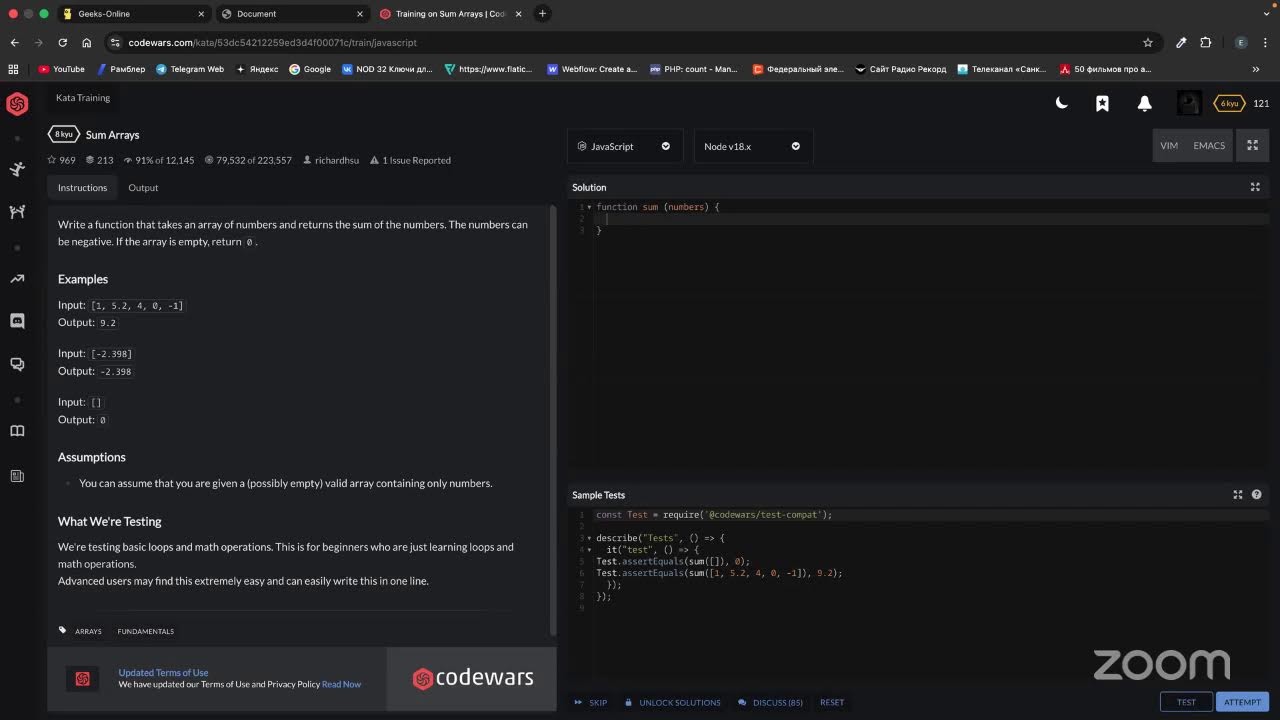Click the 8 kyu Sum Arrays badge
This screenshot has height=720, width=1280.
[x=63, y=134]
